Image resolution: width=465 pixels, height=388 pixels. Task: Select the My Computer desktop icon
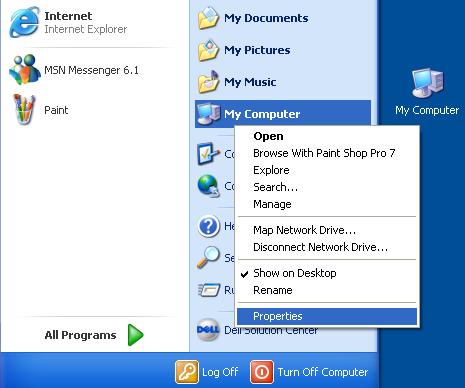pos(427,83)
